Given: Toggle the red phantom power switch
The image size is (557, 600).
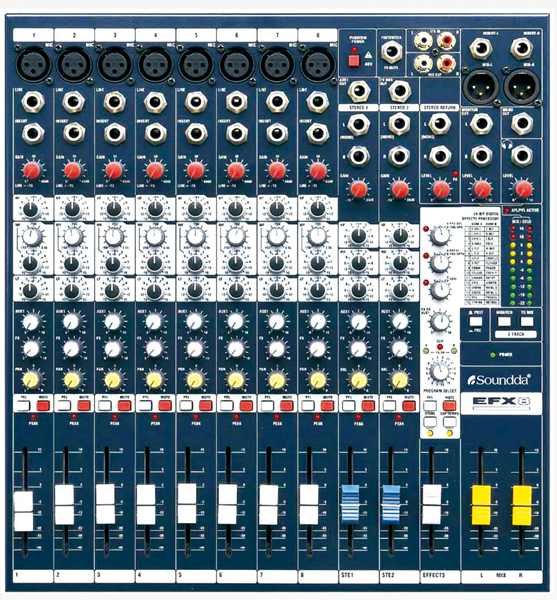Looking at the screenshot, I should click(354, 60).
